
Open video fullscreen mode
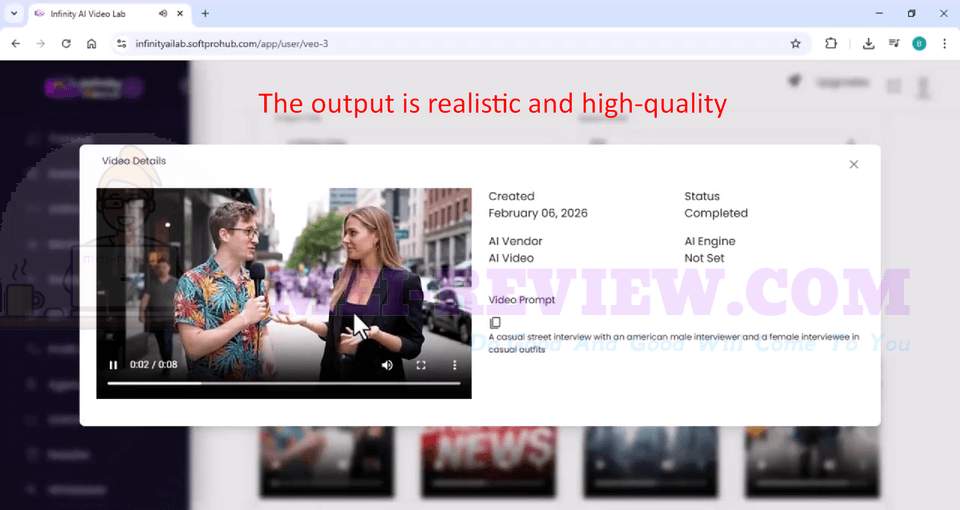click(x=421, y=365)
